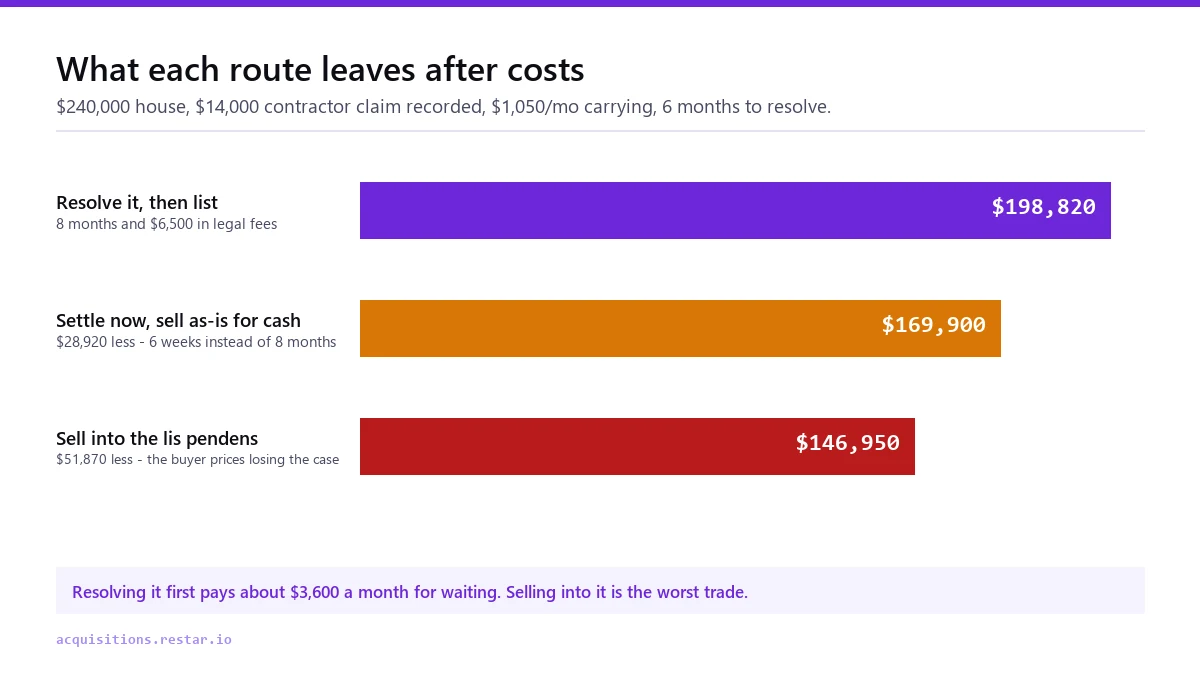1200x675 pixels.
Task: Click the $169,900 value label
Action: point(933,325)
